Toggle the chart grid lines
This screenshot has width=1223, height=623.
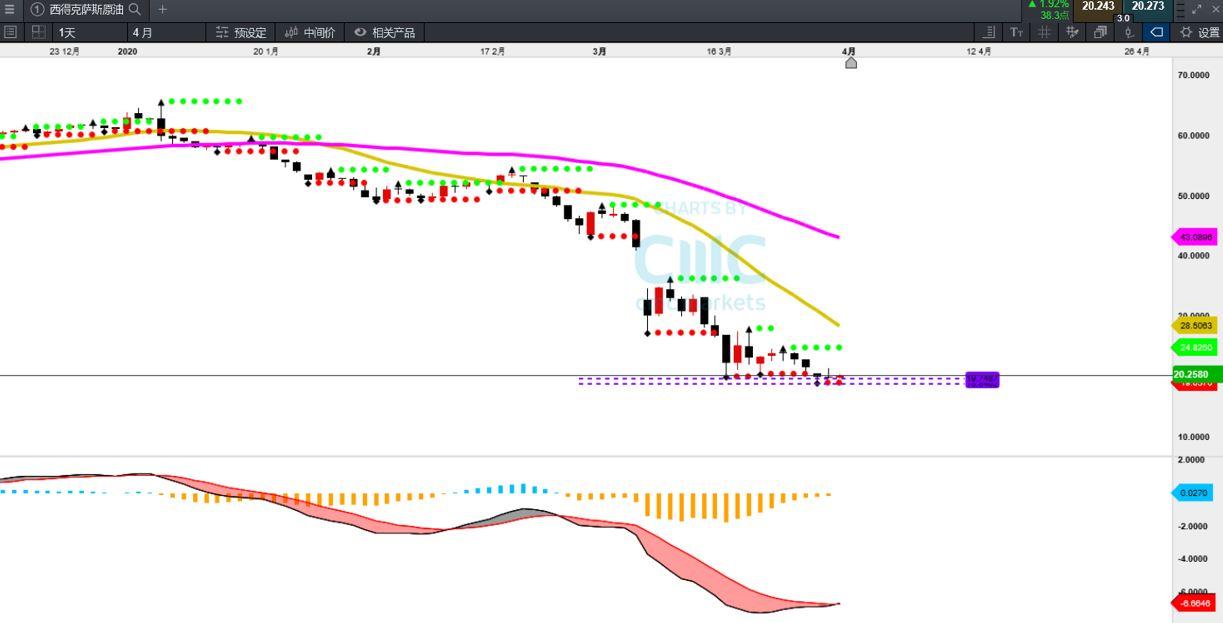pyautogui.click(x=1044, y=32)
